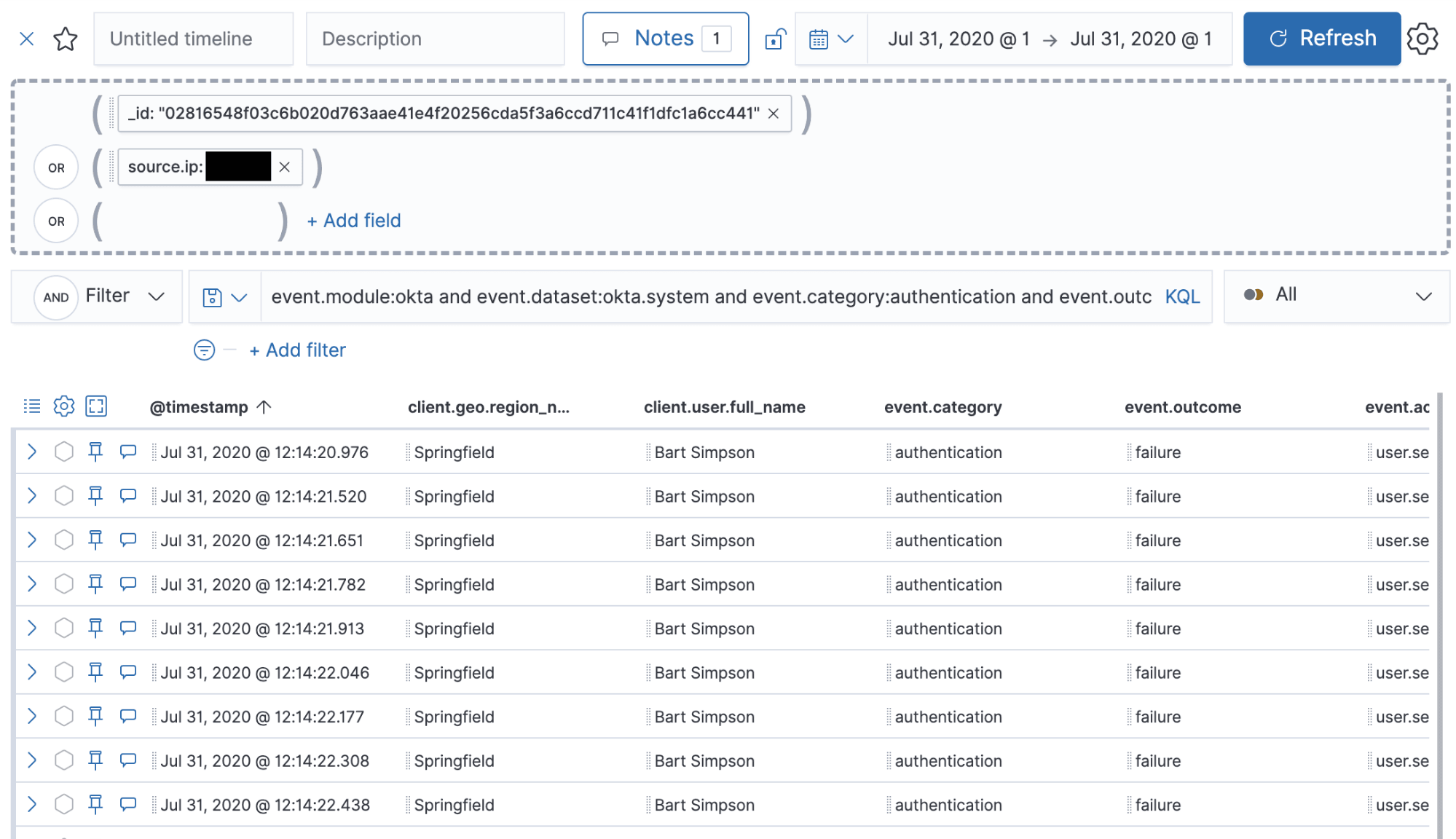This screenshot has height=839, width=1456.
Task: Open timeline settings via the gear icon
Action: point(1422,39)
